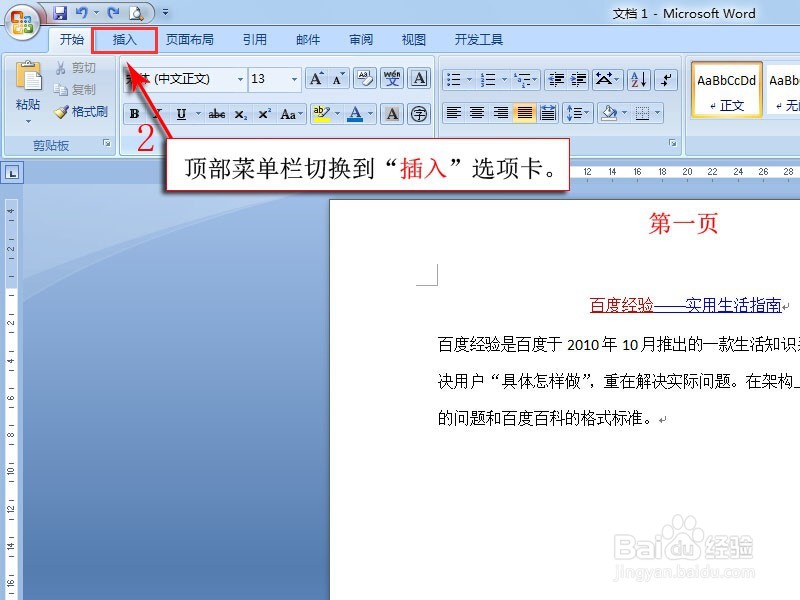The height and width of the screenshot is (600, 800).
Task: Switch to the 插入 ribbon tab
Action: pos(124,40)
